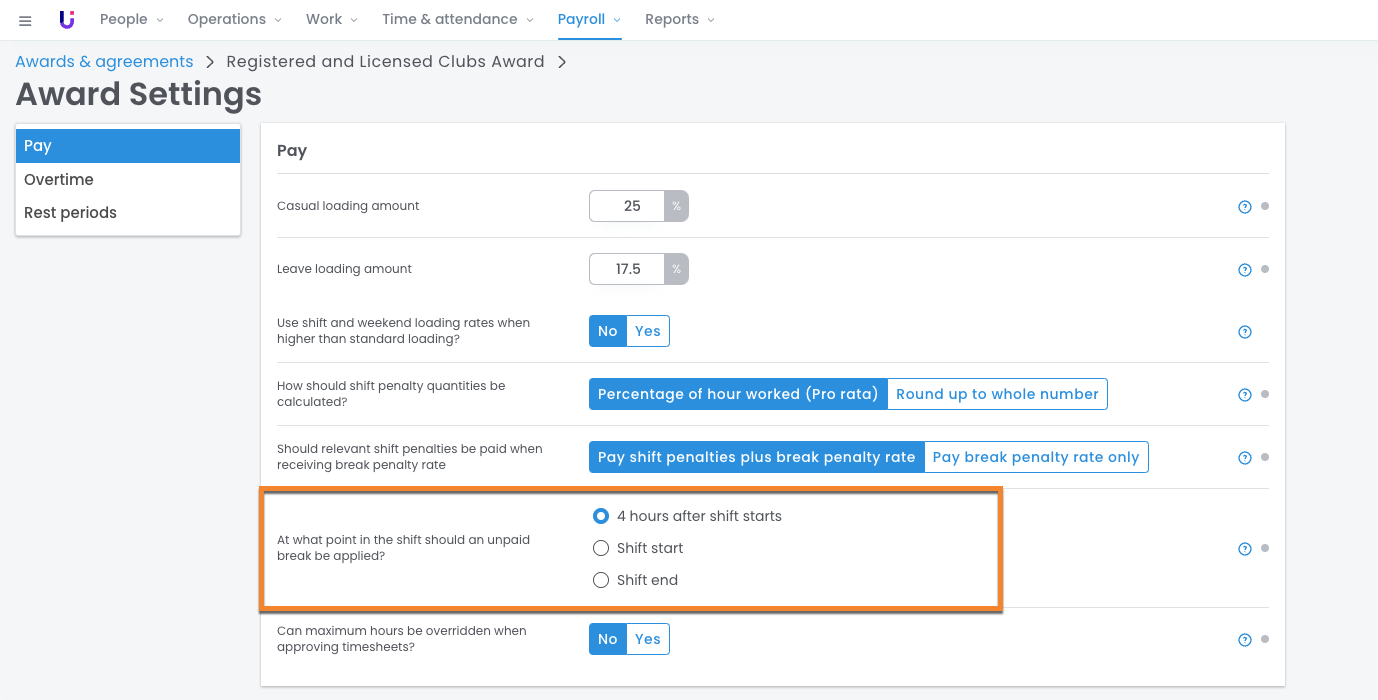This screenshot has width=1378, height=700.
Task: Open help for shift penalty quantities calculation
Action: (1245, 395)
